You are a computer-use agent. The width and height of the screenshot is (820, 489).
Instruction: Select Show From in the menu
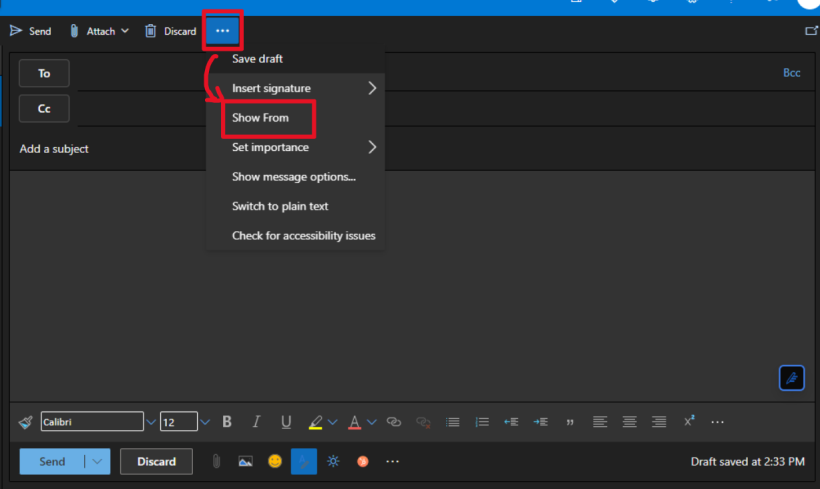(261, 118)
